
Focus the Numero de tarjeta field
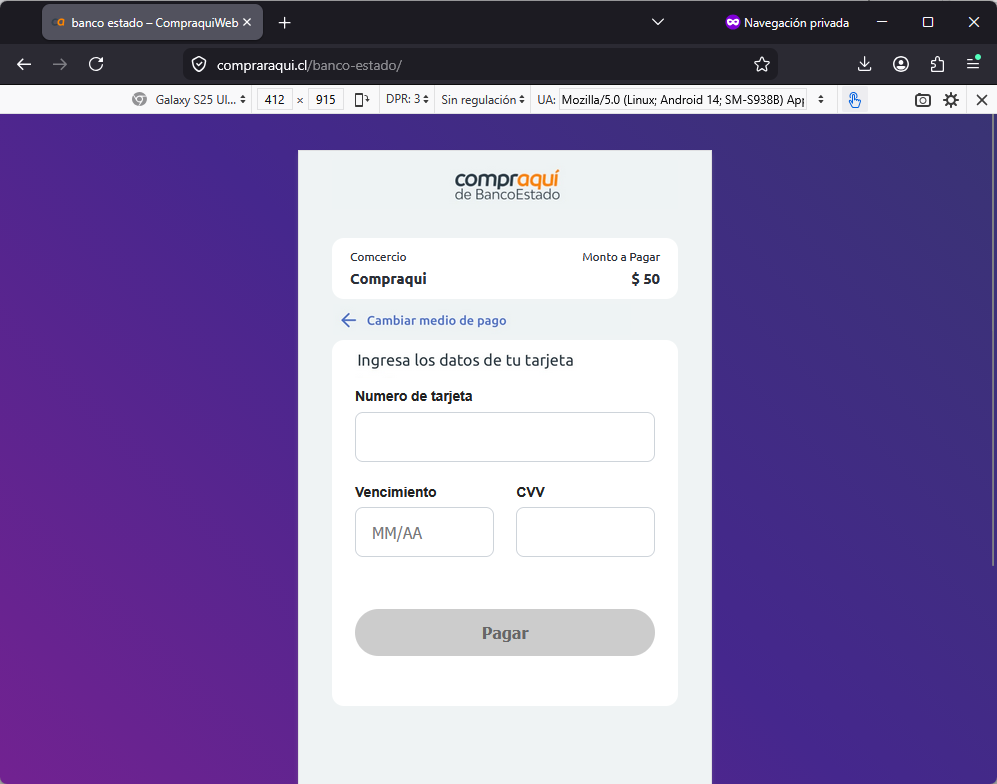pyautogui.click(x=504, y=437)
